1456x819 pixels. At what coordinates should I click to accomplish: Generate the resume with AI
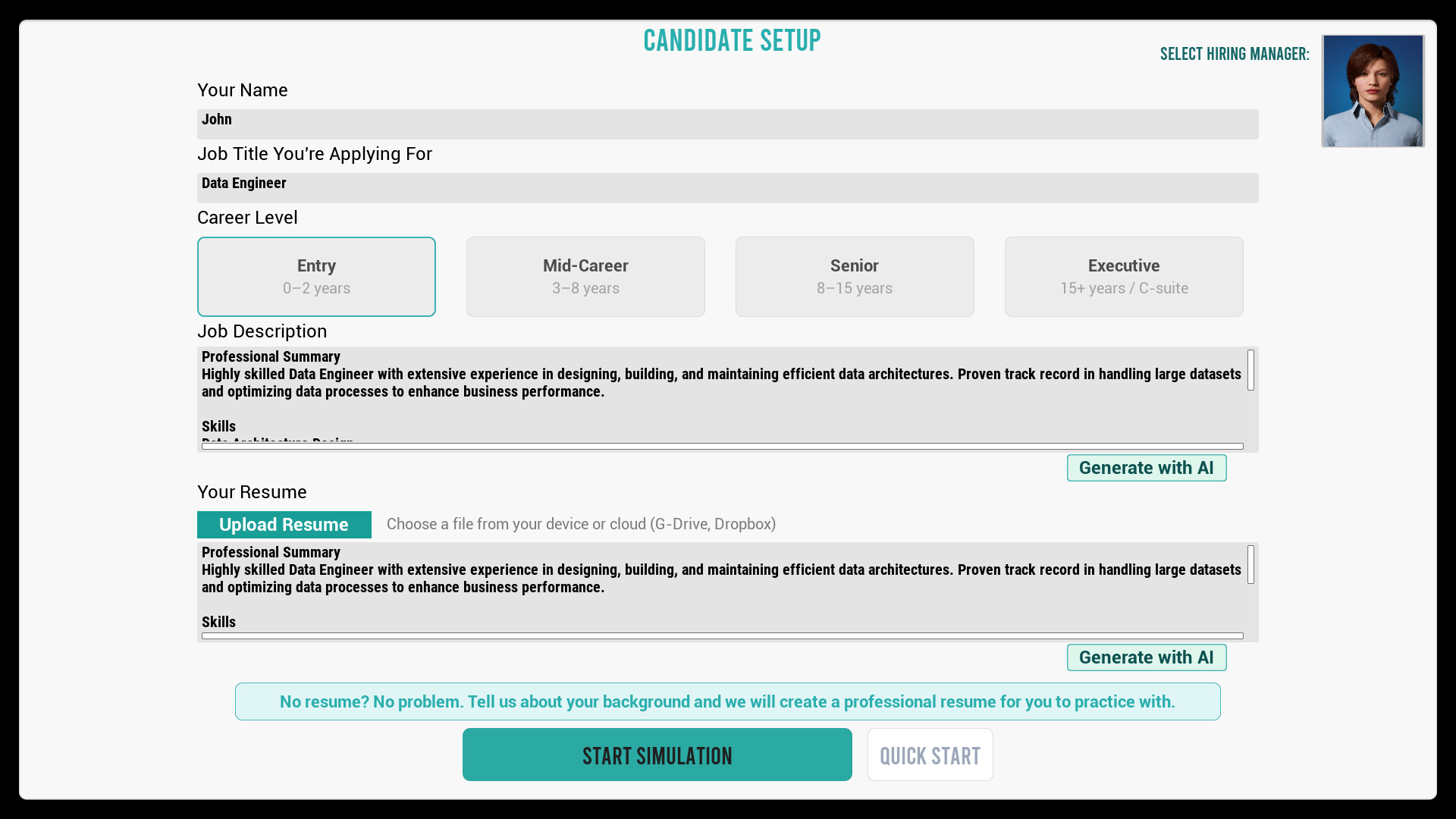(1147, 657)
